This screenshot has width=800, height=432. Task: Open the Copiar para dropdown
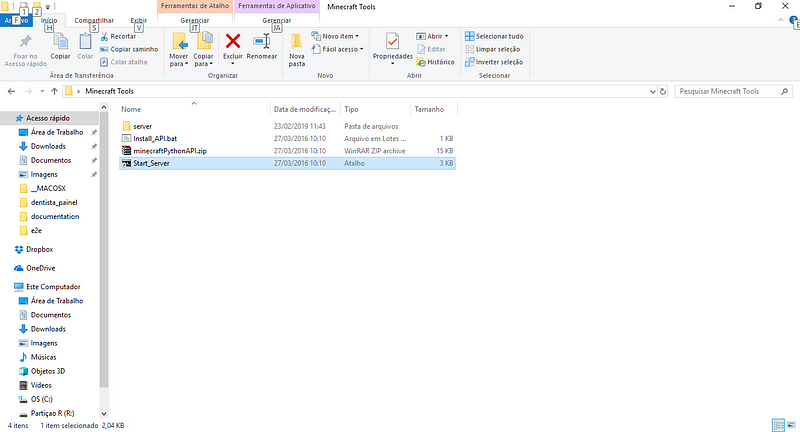[203, 60]
